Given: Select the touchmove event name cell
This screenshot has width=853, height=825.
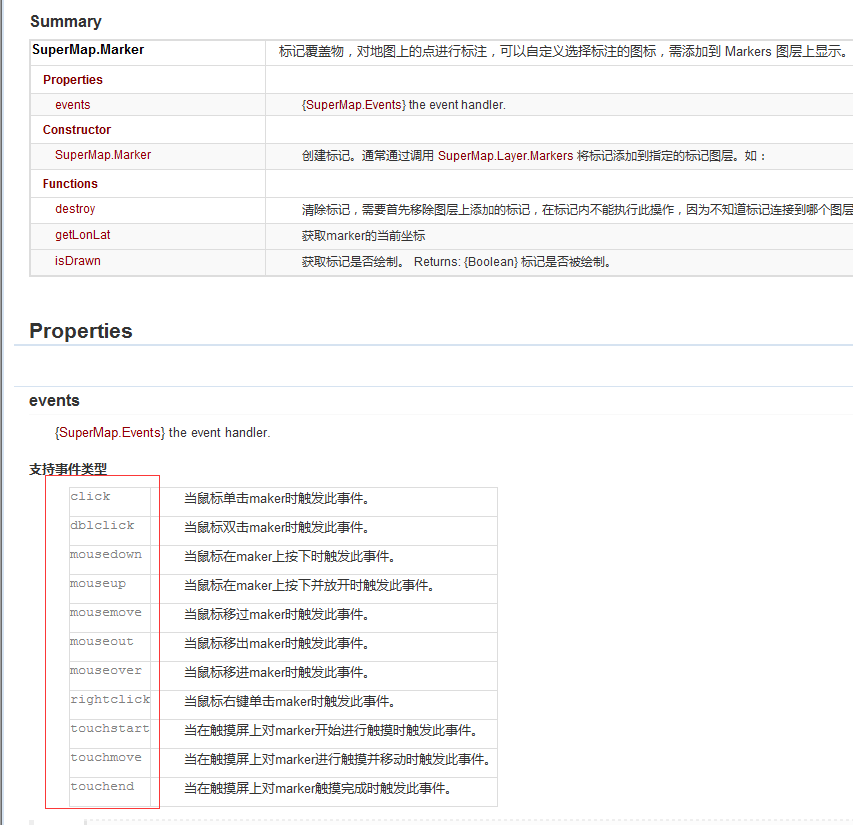Looking at the screenshot, I should click(x=110, y=763).
